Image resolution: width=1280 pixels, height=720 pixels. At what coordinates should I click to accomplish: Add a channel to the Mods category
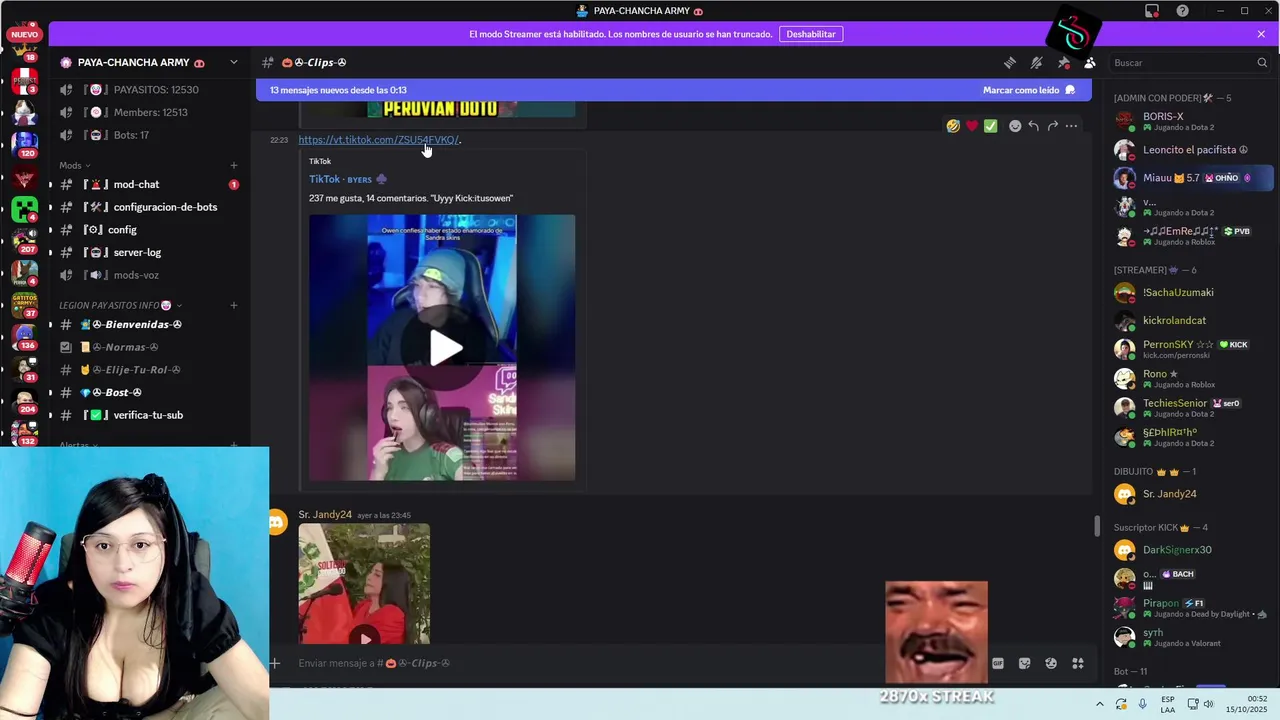click(234, 165)
